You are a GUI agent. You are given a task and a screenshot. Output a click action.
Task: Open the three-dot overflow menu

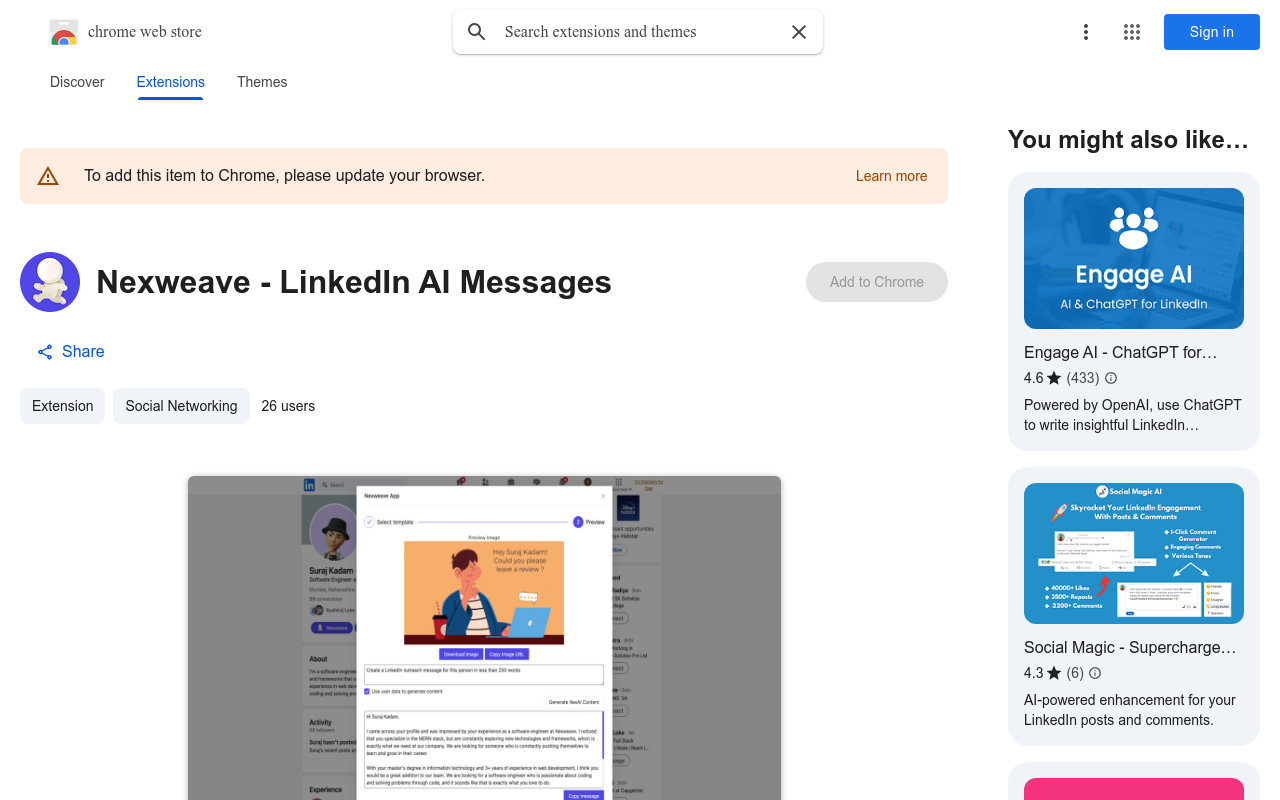click(1086, 31)
